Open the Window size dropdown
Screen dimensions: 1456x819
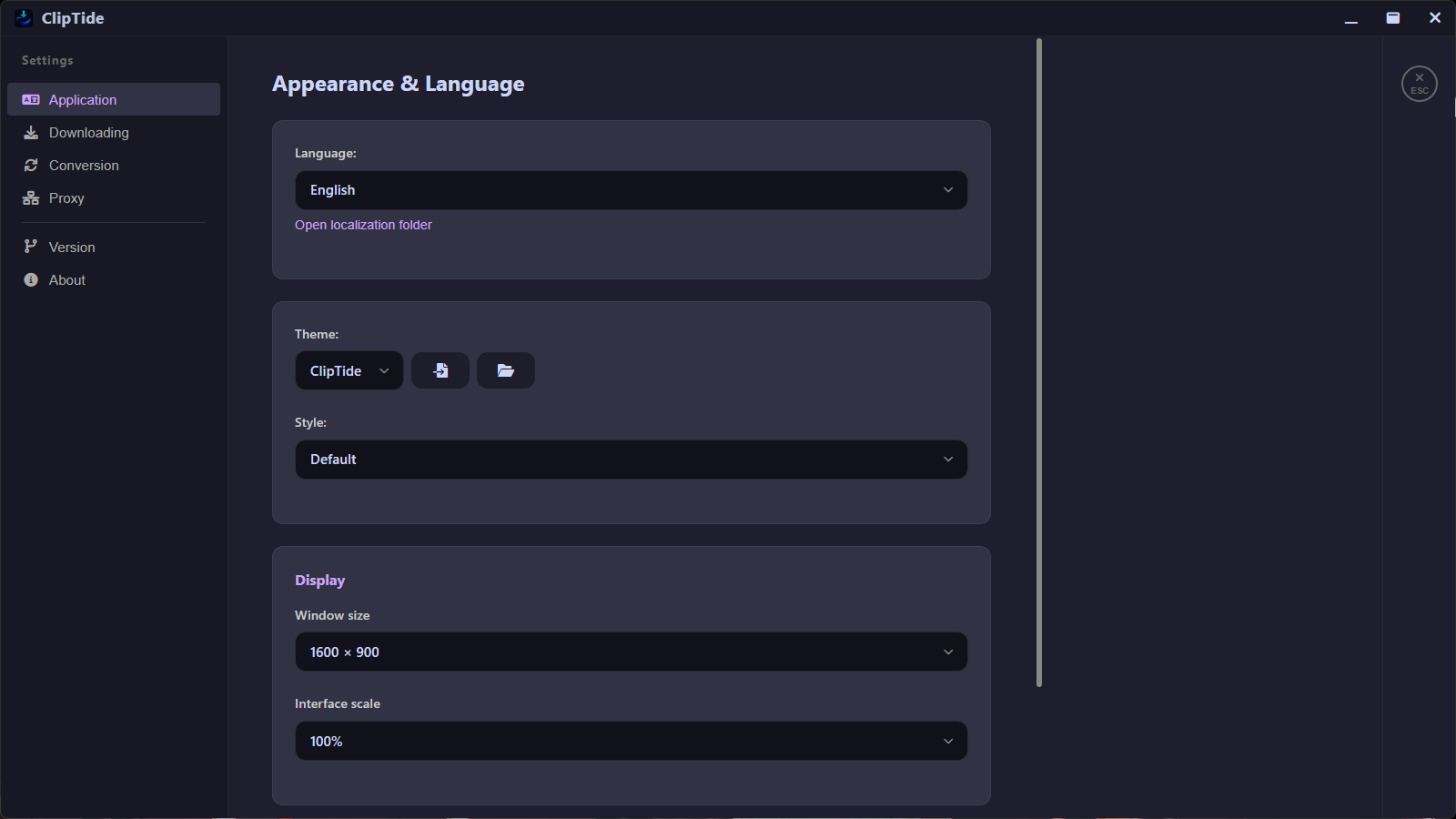click(631, 652)
